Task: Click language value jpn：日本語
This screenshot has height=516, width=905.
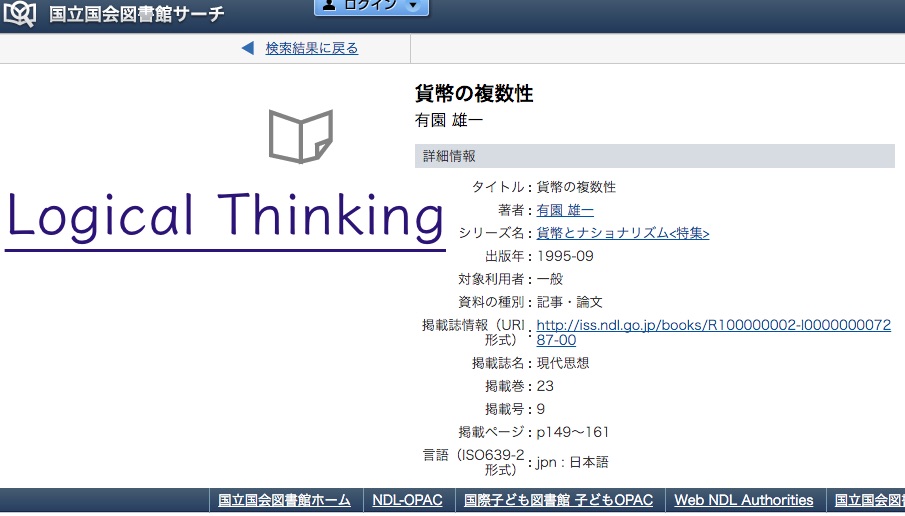Action: point(573,462)
